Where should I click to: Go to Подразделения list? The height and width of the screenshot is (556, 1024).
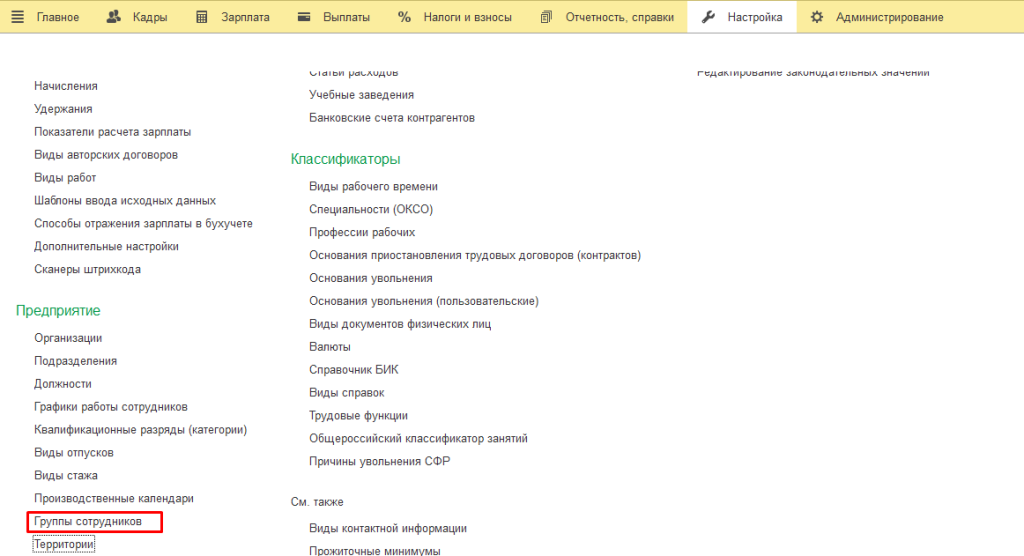[x=75, y=361]
